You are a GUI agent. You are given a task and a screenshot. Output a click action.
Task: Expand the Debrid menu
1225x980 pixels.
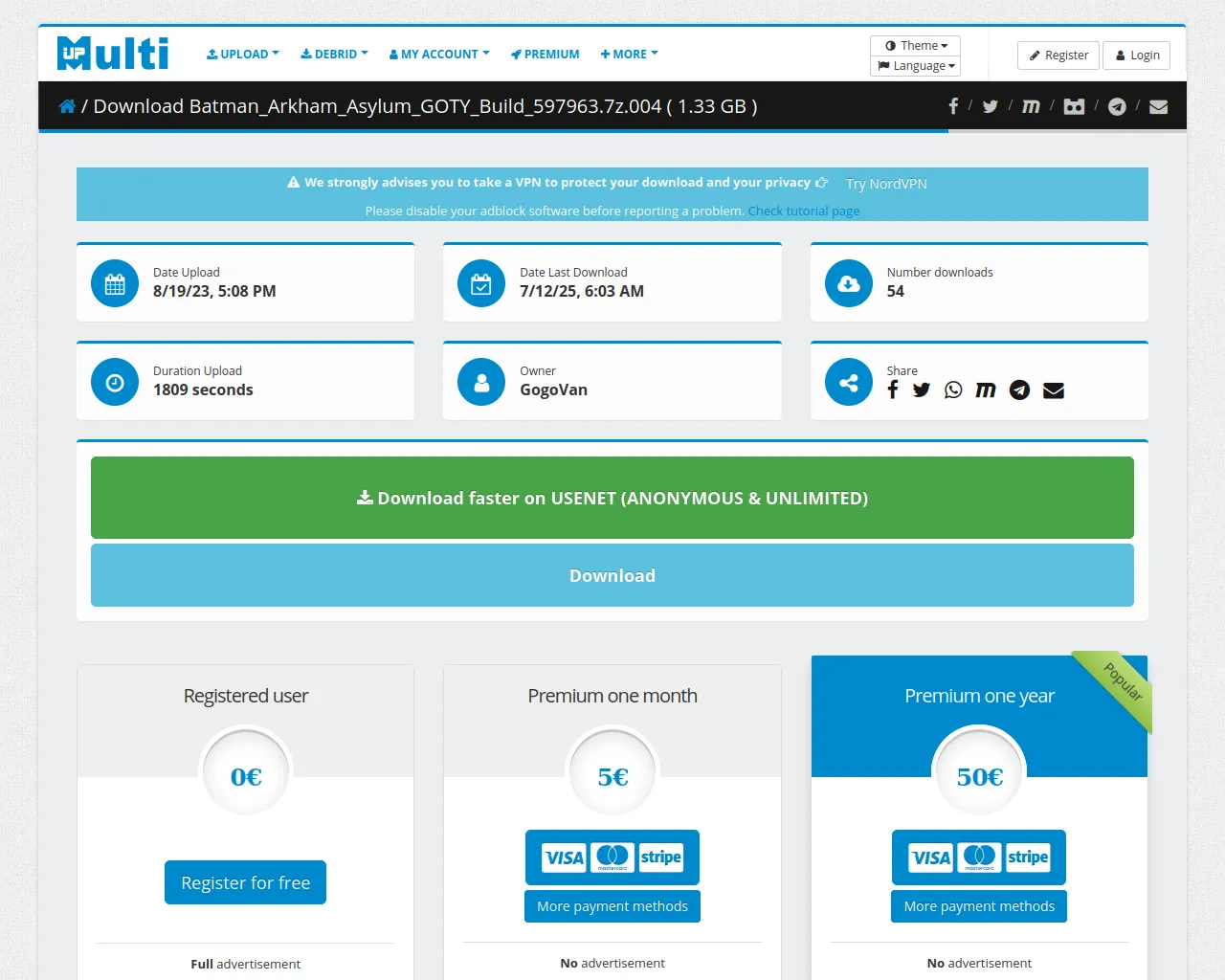[334, 55]
